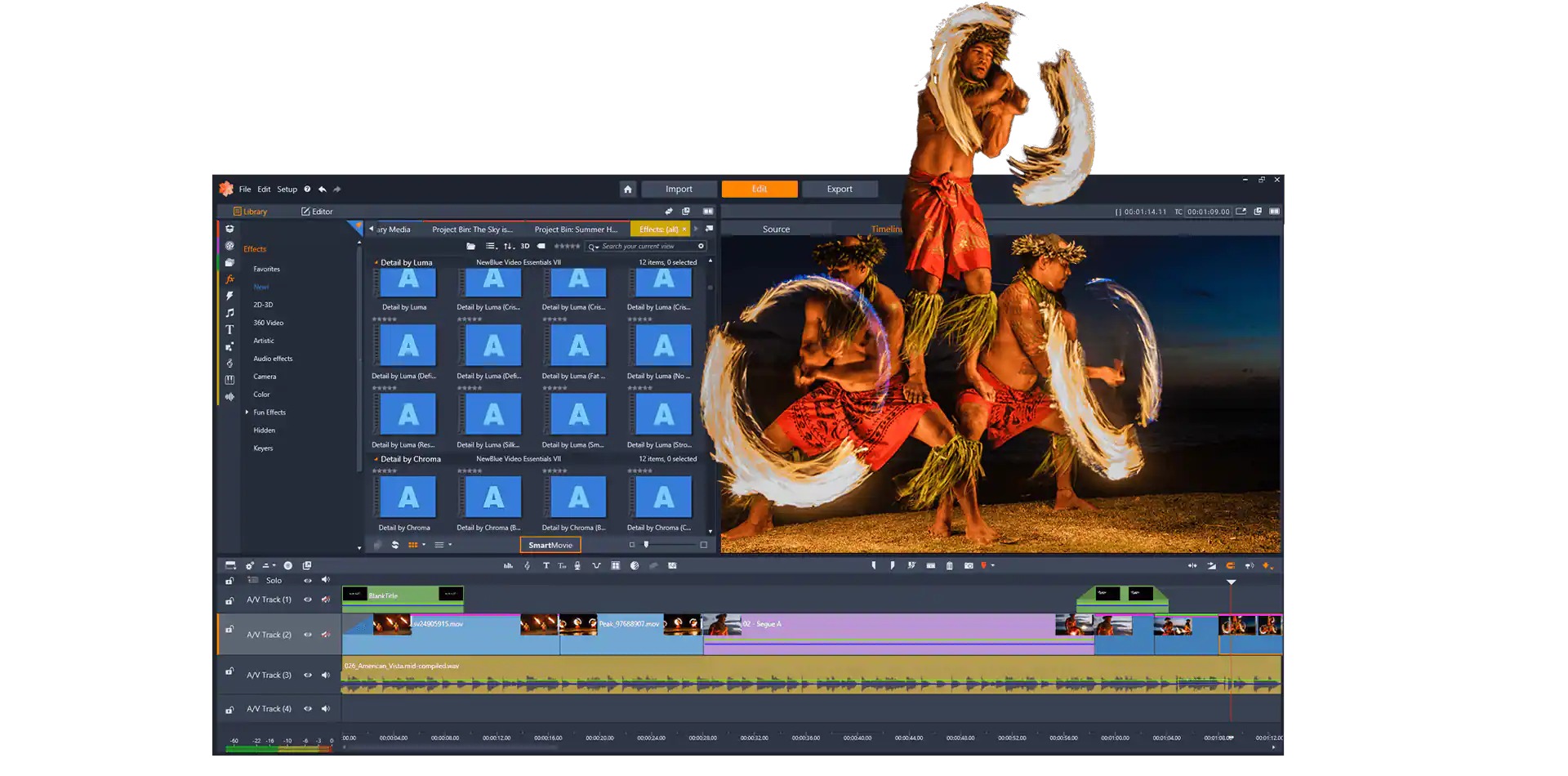
Task: Click the timeline settings gear icon
Action: (x=250, y=565)
